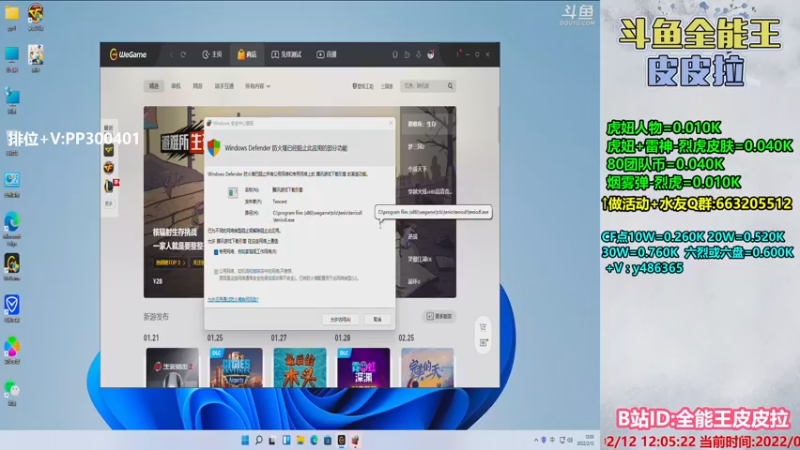The height and width of the screenshot is (450, 800).
Task: Open the WeGame downloads arrow icon
Action: (x=418, y=55)
